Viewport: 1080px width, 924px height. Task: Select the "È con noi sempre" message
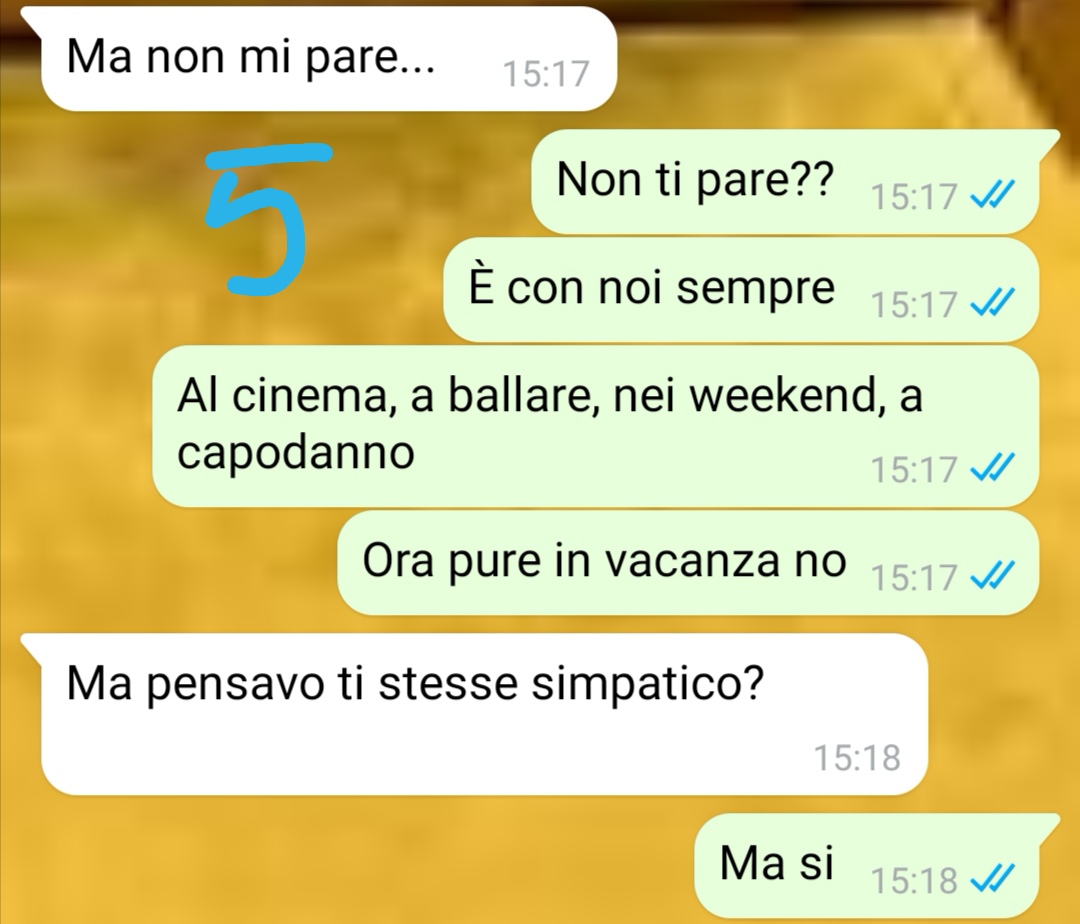click(740, 289)
